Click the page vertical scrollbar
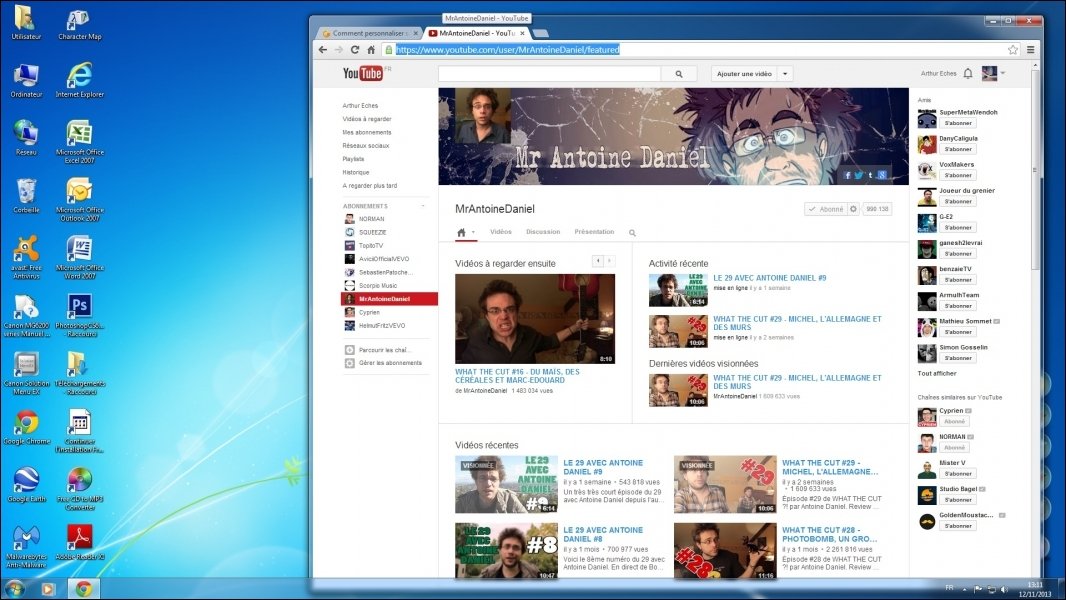This screenshot has height=600, width=1066. coord(1035,170)
